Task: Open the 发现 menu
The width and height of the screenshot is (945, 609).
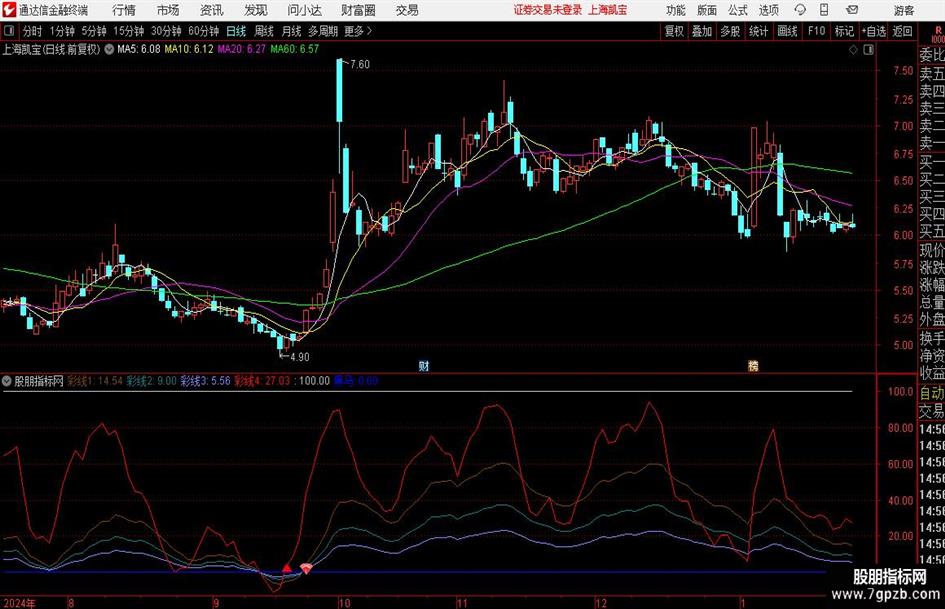Action: (x=256, y=10)
